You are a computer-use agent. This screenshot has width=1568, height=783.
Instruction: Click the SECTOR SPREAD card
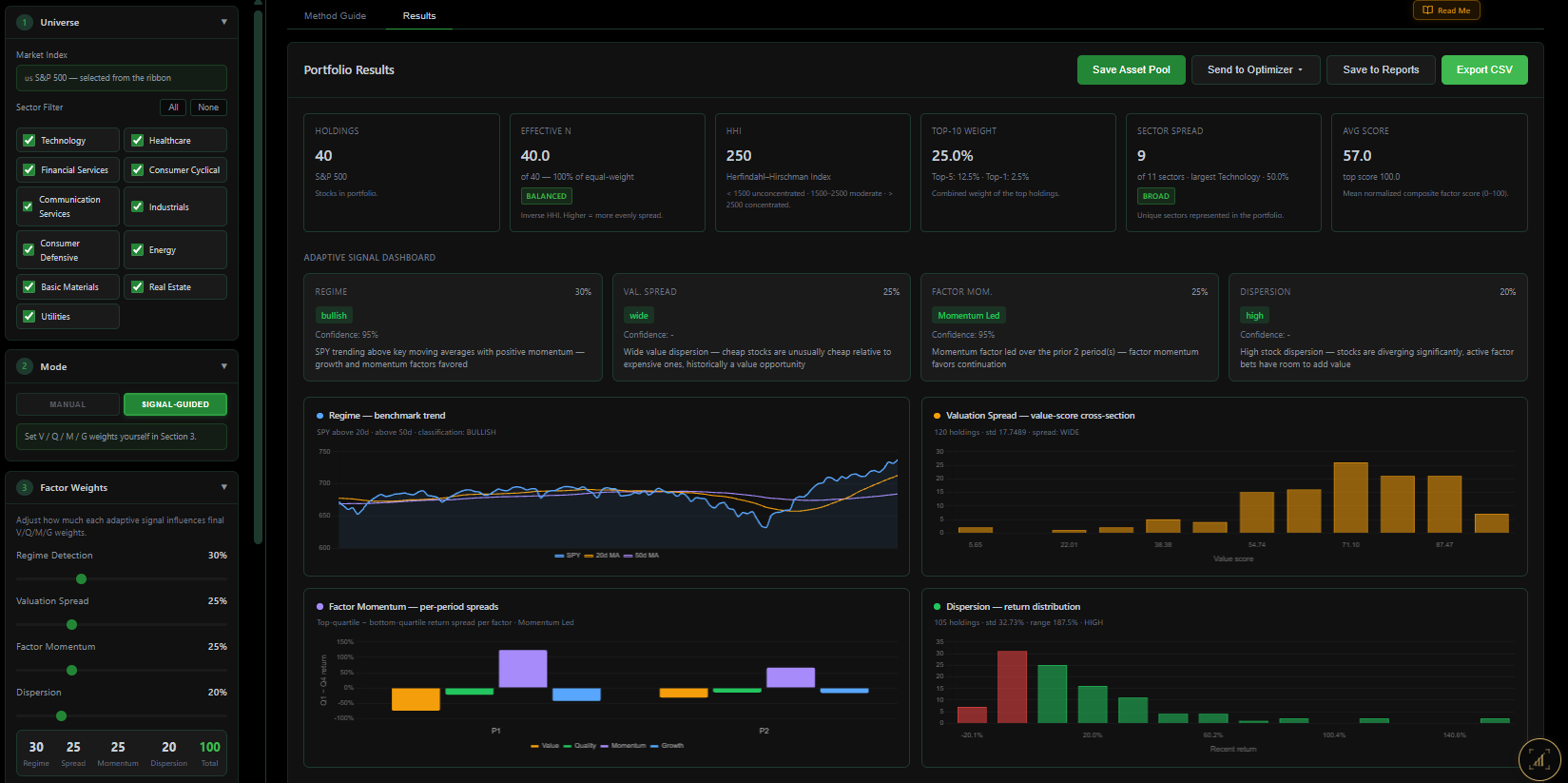(1224, 172)
